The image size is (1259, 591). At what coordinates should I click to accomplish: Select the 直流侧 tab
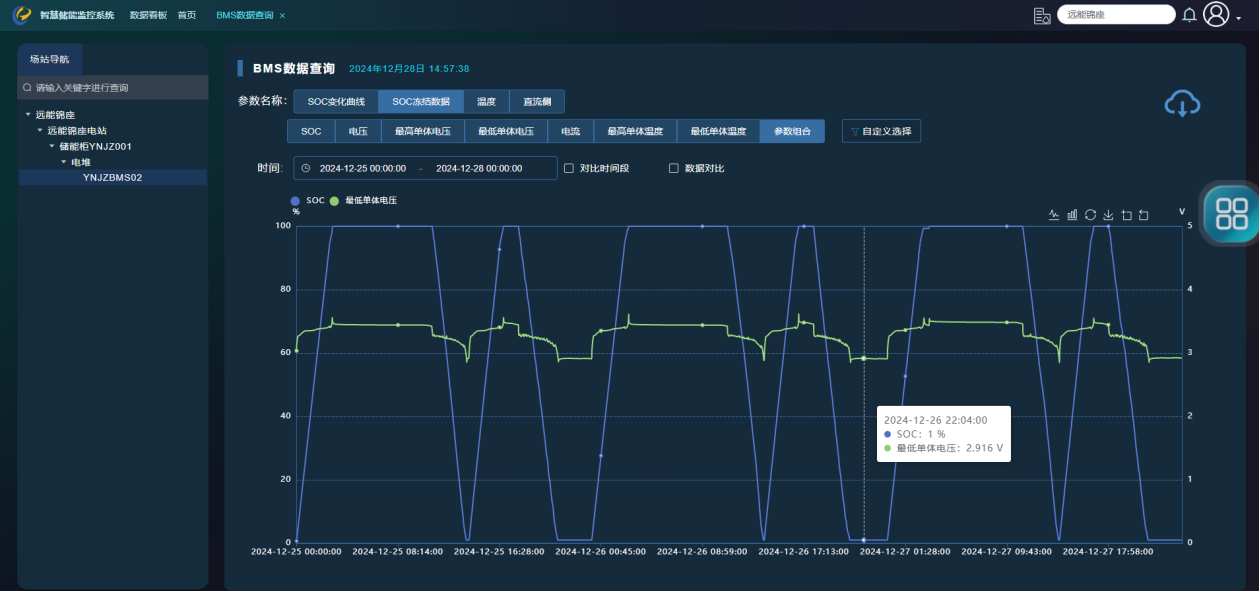click(x=537, y=102)
